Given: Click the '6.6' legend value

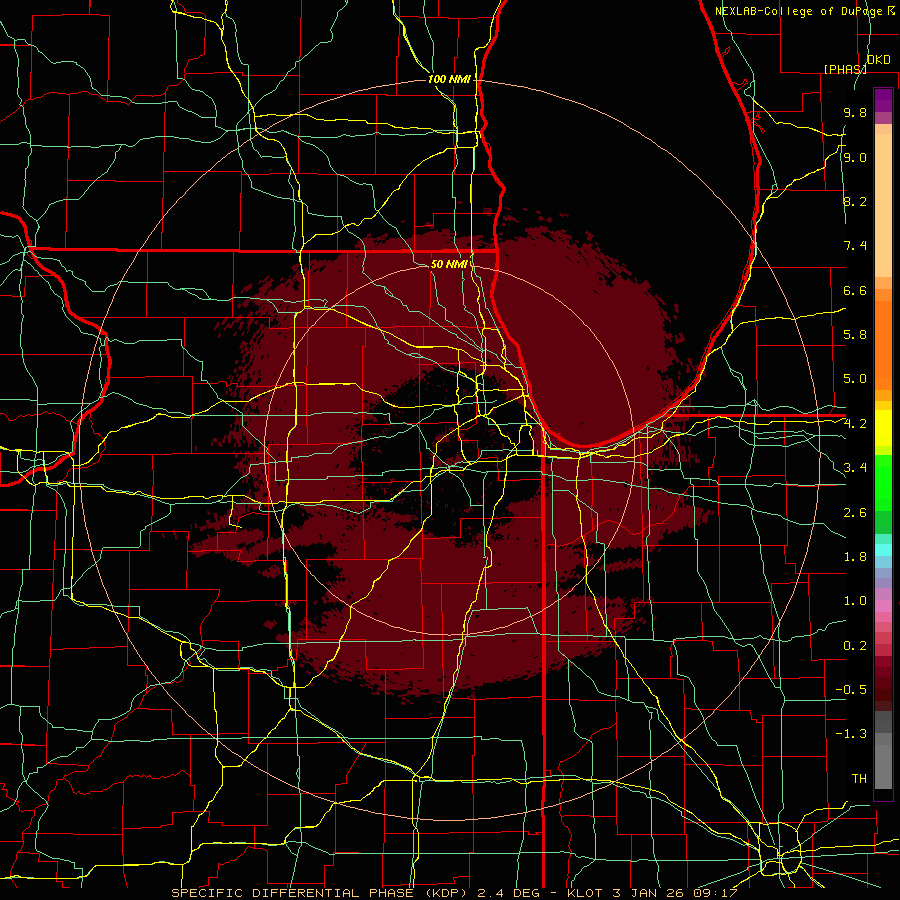Looking at the screenshot, I should (x=855, y=290).
